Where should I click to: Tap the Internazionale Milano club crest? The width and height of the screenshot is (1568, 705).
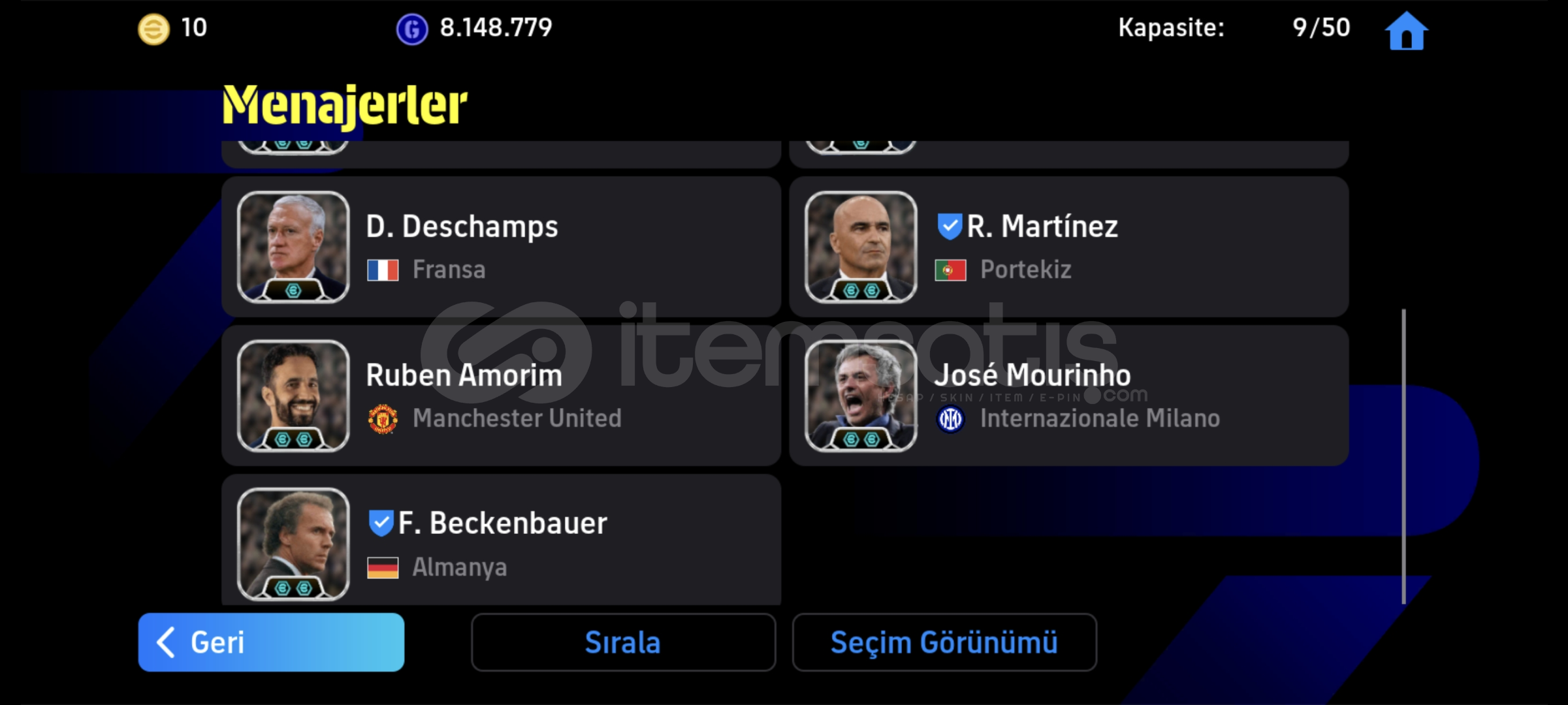[x=951, y=418]
